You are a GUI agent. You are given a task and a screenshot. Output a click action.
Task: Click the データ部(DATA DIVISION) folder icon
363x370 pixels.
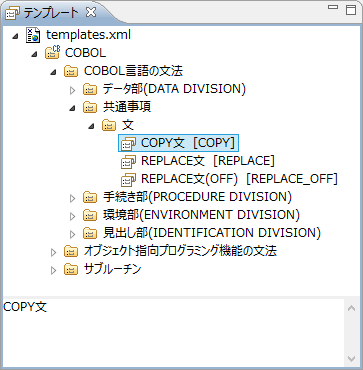(90, 89)
